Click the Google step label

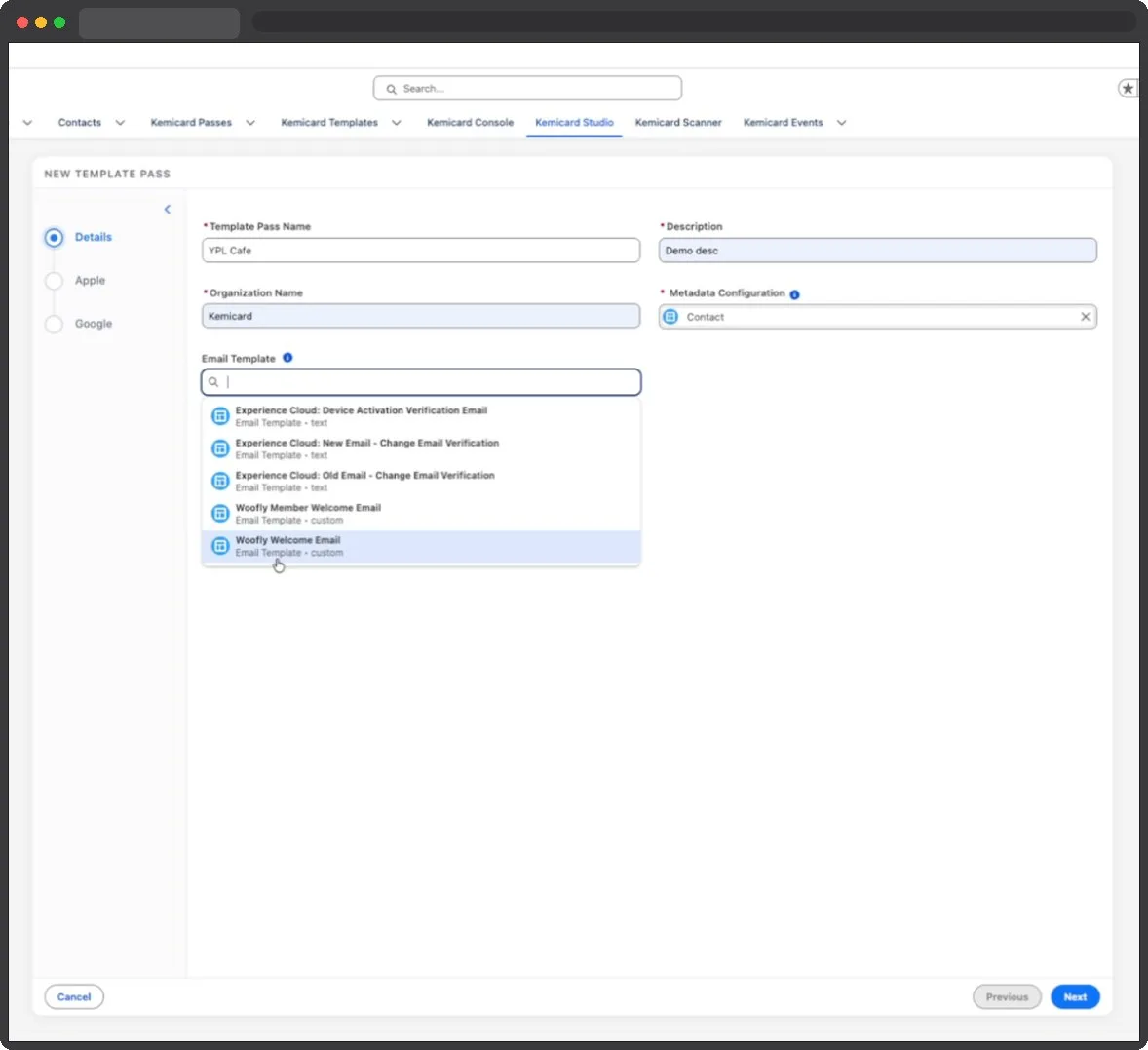click(93, 324)
